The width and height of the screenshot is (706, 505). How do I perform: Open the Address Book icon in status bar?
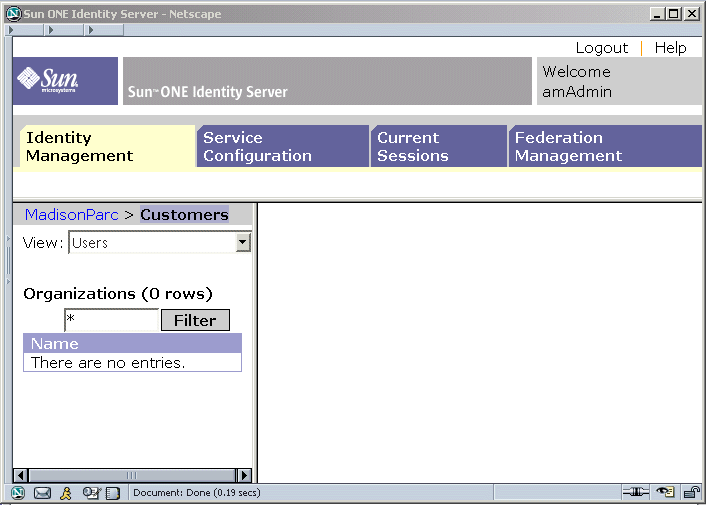click(x=113, y=493)
